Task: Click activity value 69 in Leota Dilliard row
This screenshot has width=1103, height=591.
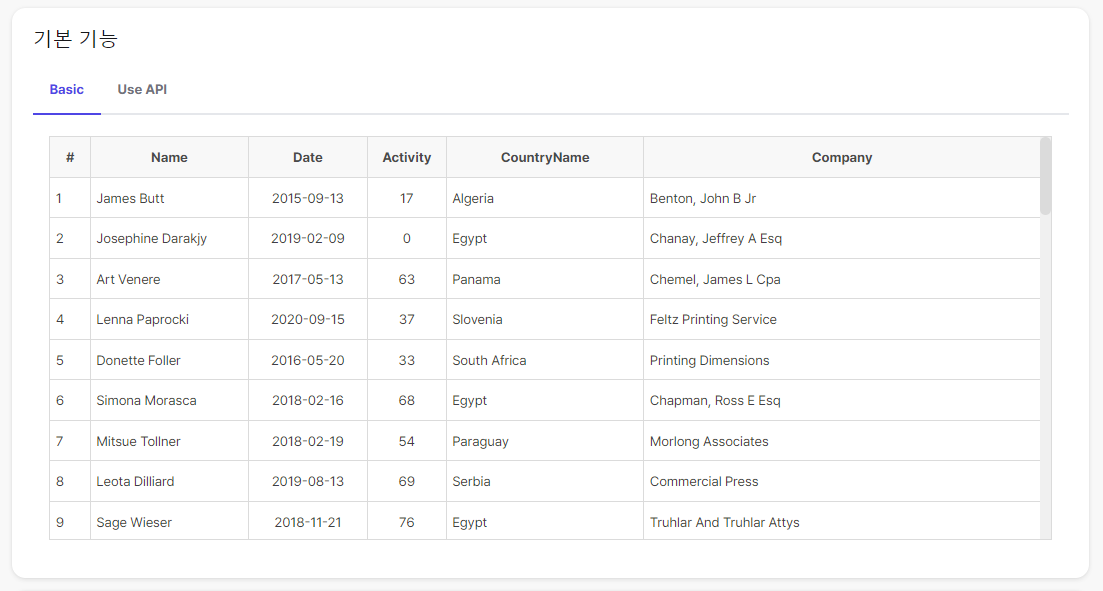Action: click(x=407, y=481)
